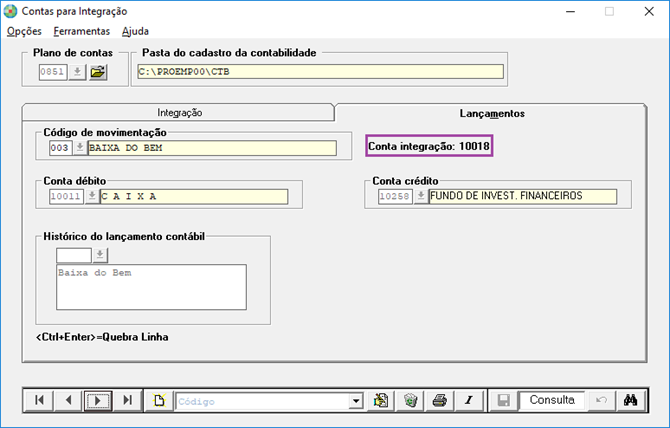Click the FUNDO DE INVEST. FINANCEIROS field

523,196
